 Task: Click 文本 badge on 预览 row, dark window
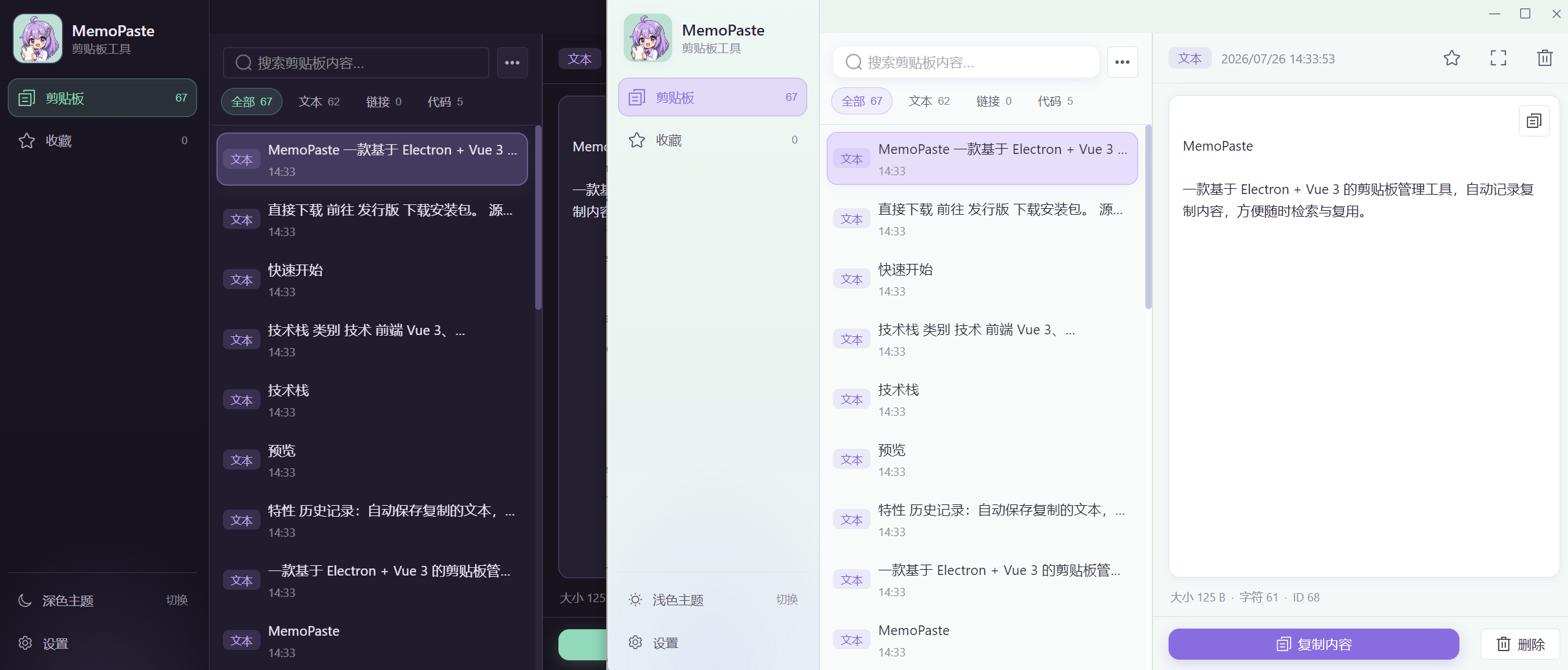coord(242,460)
